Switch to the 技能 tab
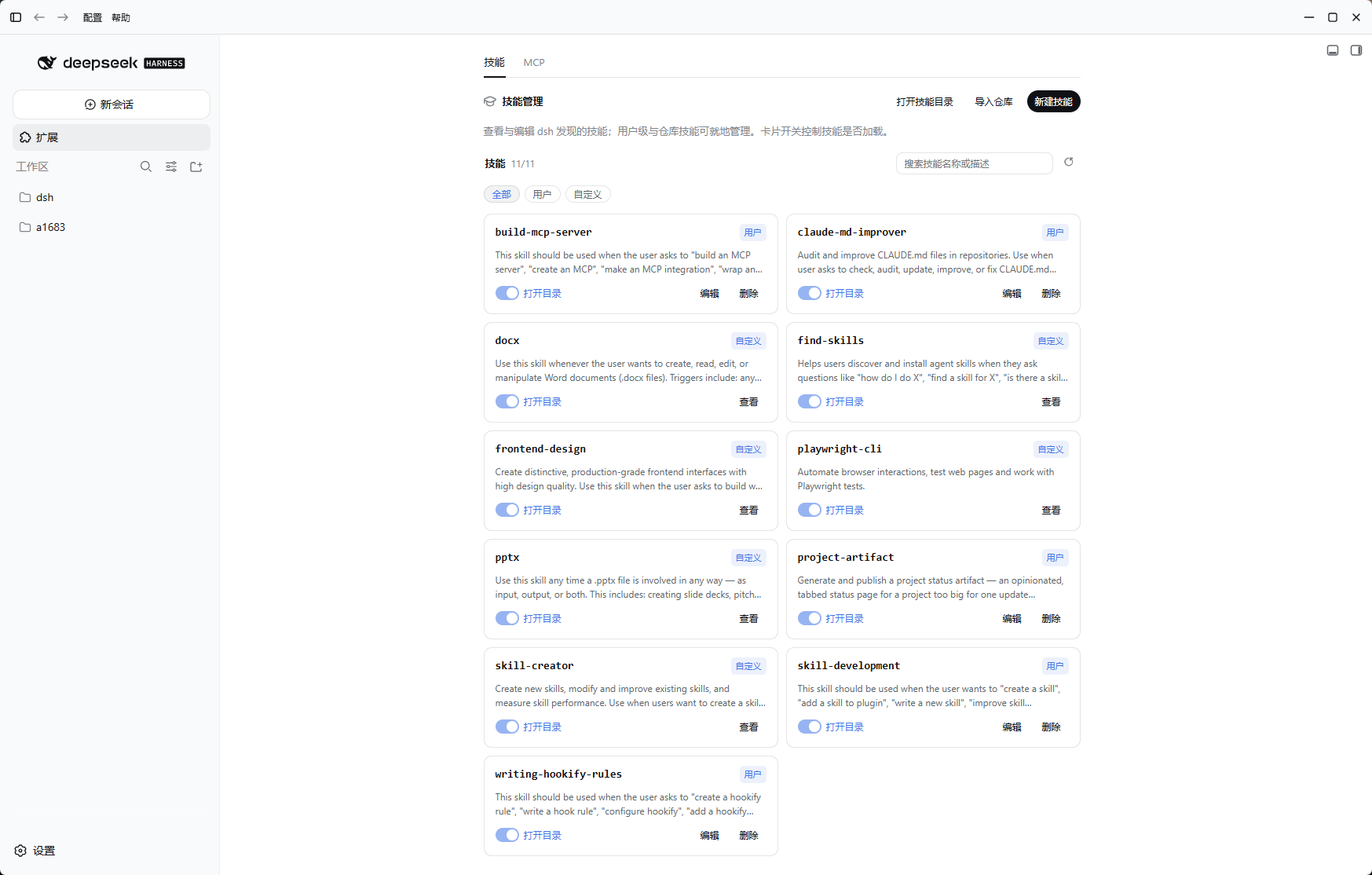 point(495,62)
